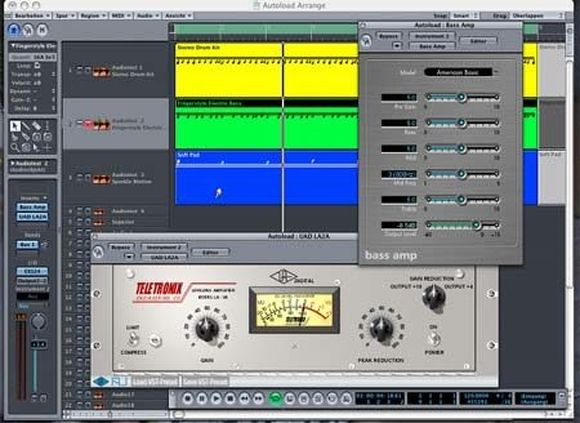Click the EXS24 instrument slot in channel strip
The height and width of the screenshot is (423, 580).
[x=33, y=271]
